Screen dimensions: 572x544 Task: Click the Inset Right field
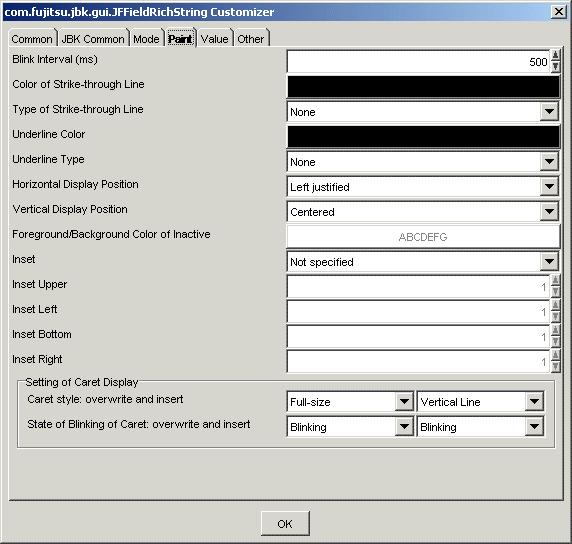pyautogui.click(x=418, y=362)
